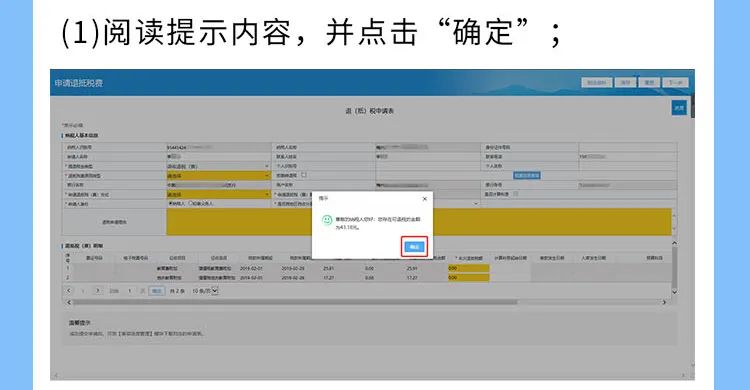Click the 确定 button in the prompt dialog
This screenshot has height=390, width=750.
pos(414,247)
